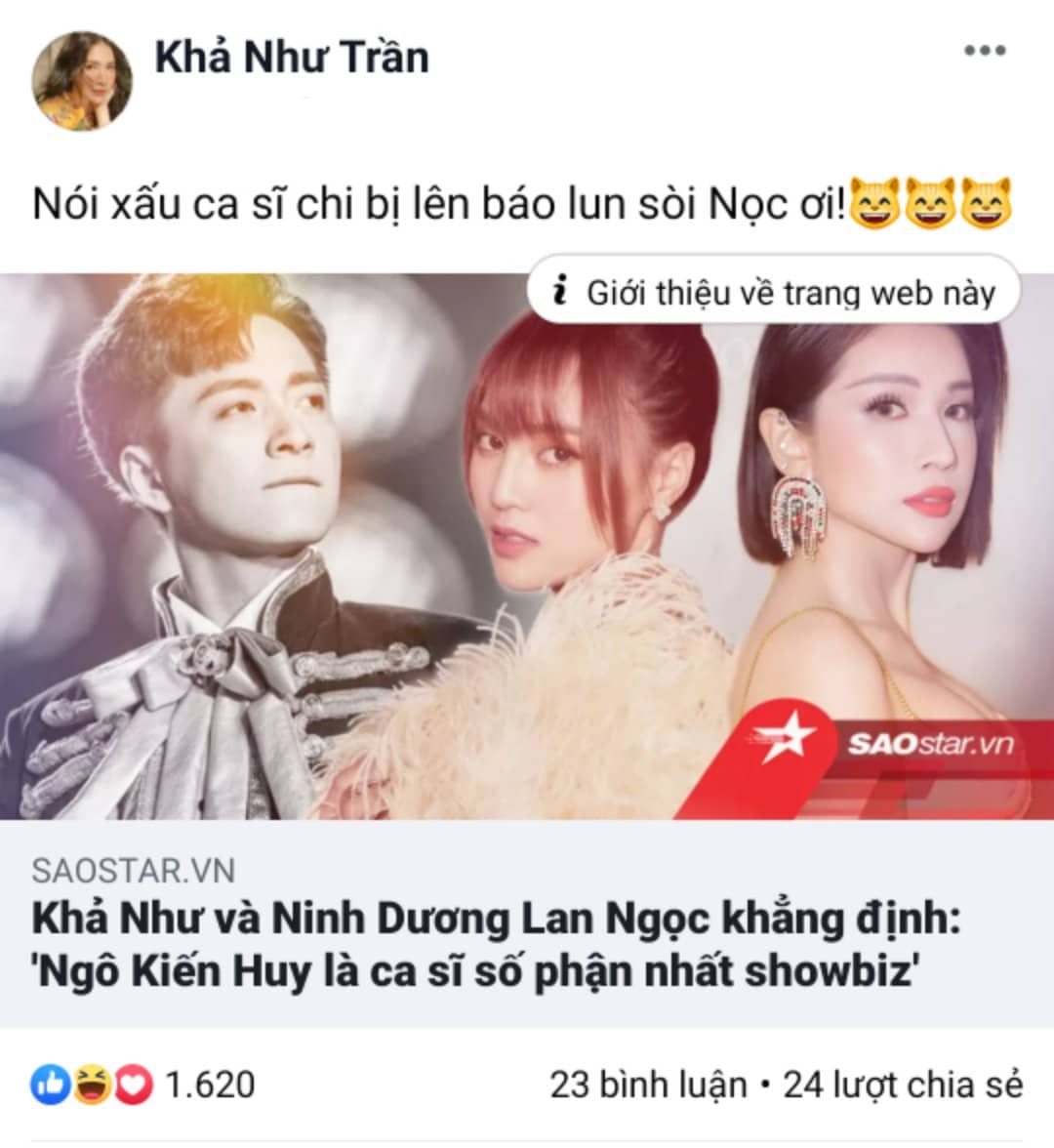Open the article preview image of three celebrities
Viewport: 1054px width, 1148px height.
(527, 547)
